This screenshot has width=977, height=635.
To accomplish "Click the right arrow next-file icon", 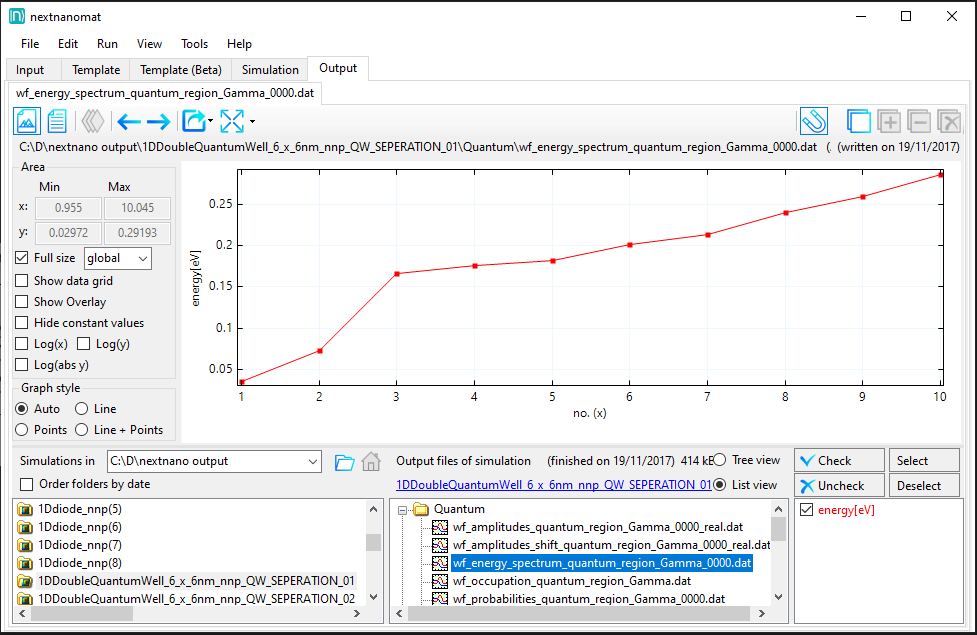I will [x=158, y=122].
